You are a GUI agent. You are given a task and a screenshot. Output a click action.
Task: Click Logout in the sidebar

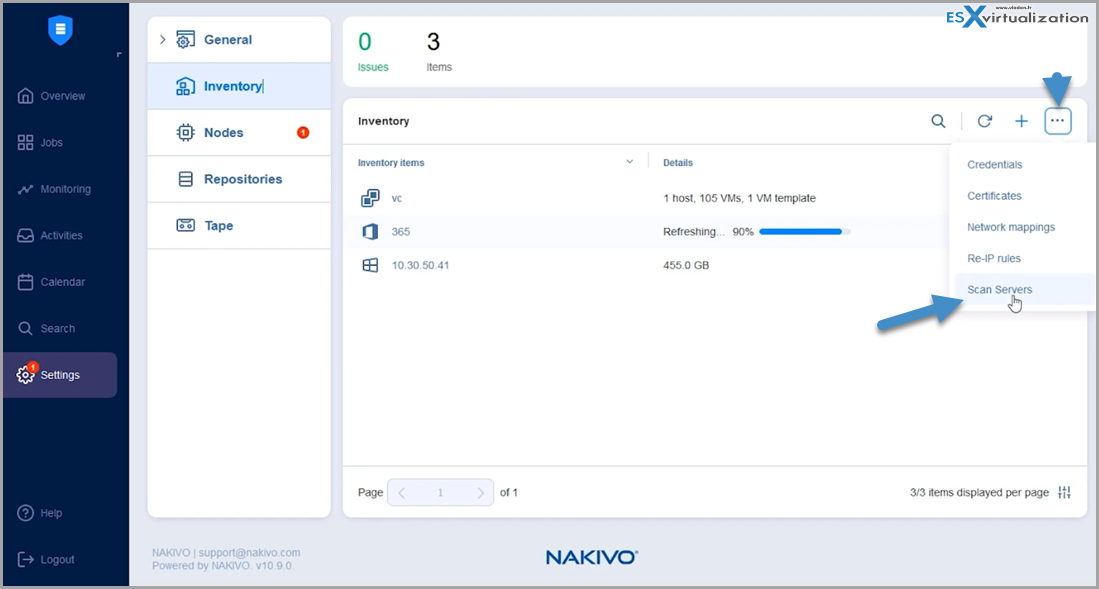pyautogui.click(x=46, y=560)
